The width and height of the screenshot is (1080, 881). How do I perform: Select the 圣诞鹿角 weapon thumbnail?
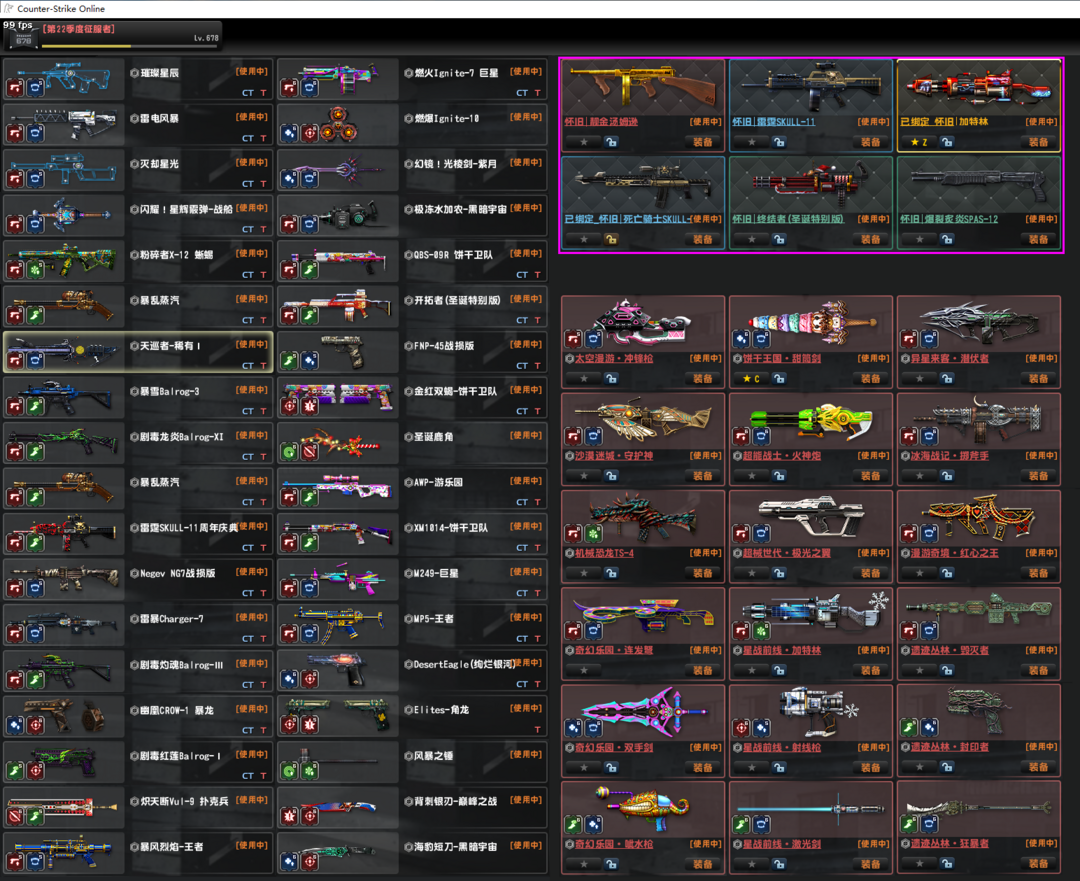(338, 444)
